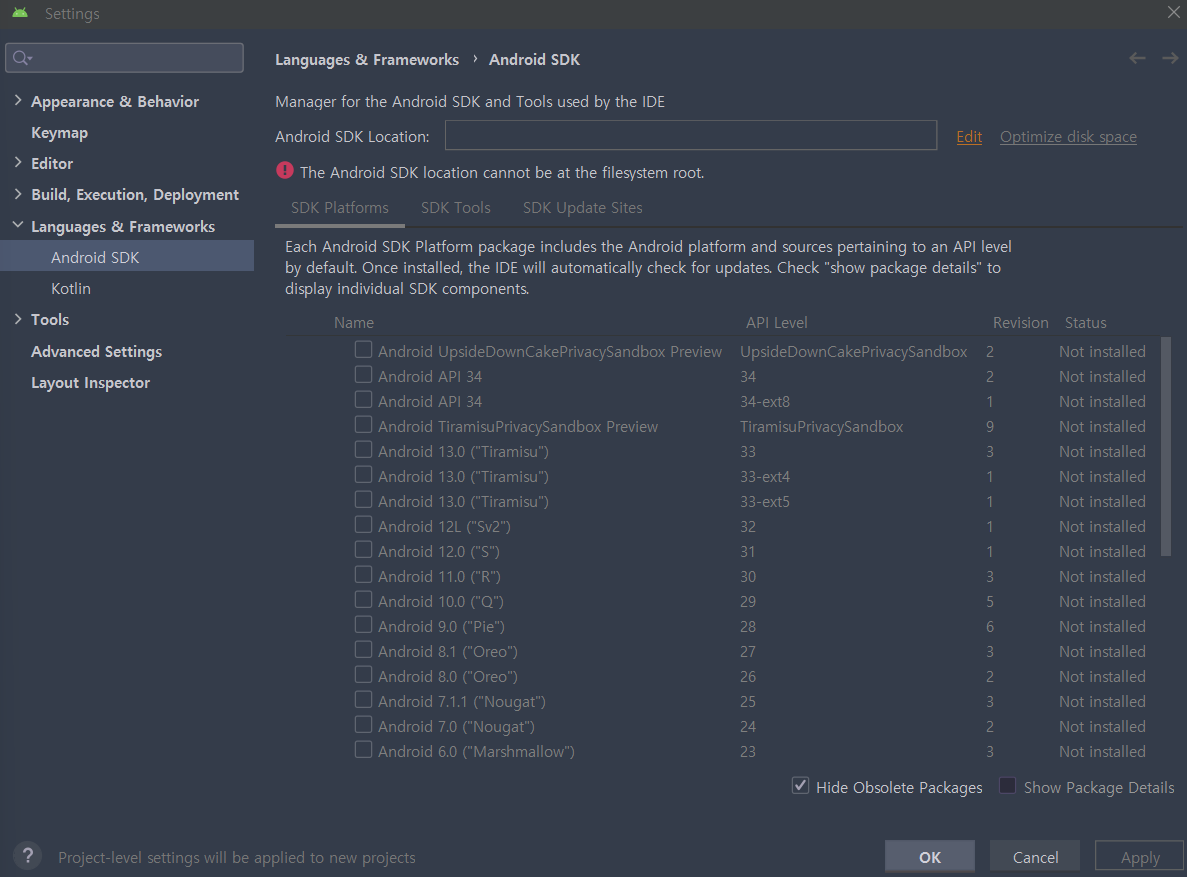Screen dimensions: 1187x877
Task: Open help with the question mark icon
Action: click(28, 857)
